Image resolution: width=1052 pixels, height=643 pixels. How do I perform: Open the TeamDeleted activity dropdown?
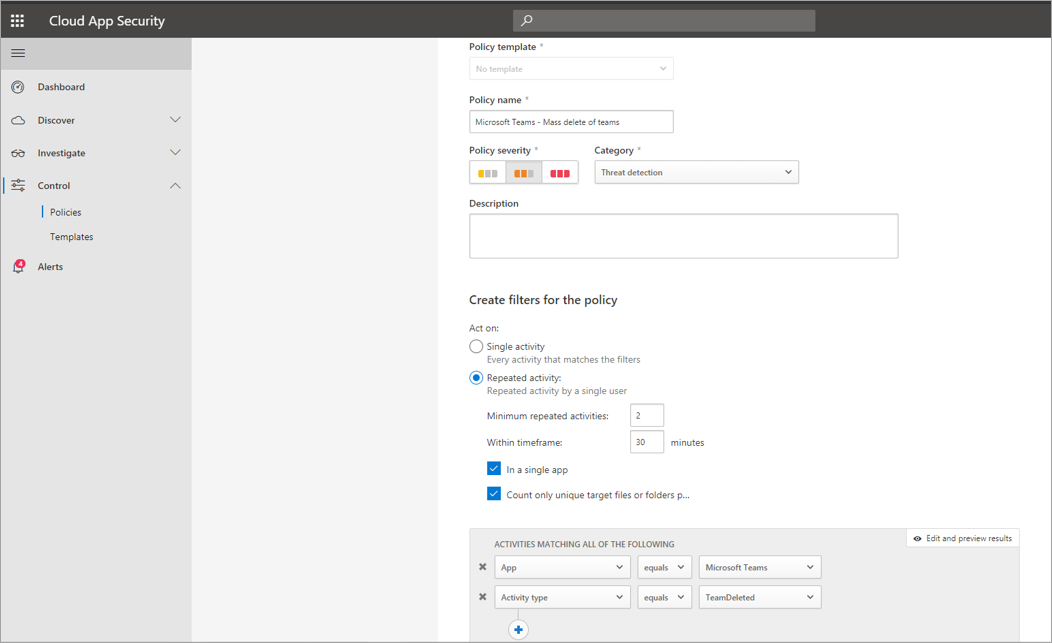[760, 596]
